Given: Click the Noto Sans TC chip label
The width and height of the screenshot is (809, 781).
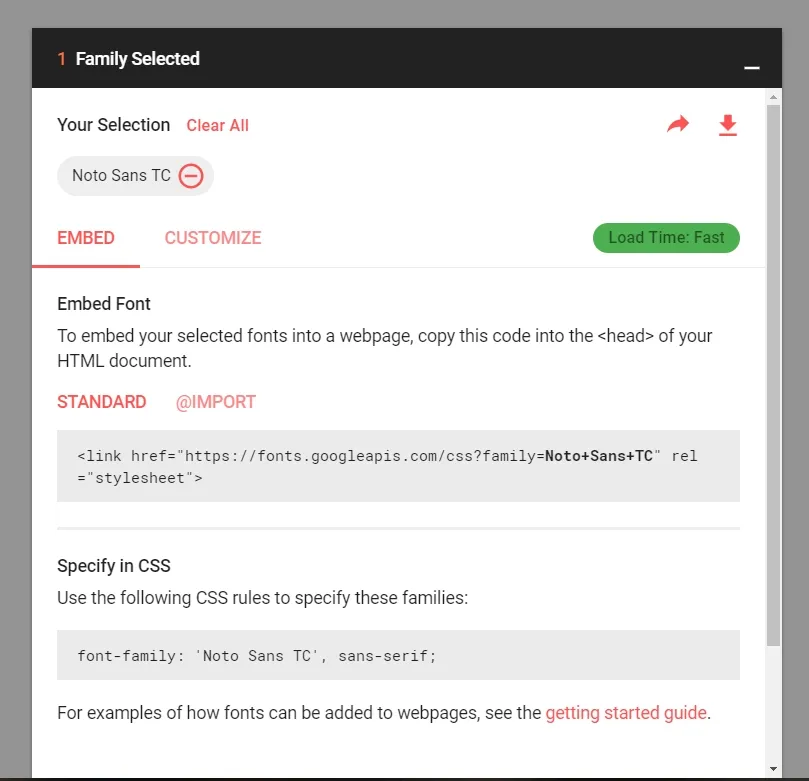Looking at the screenshot, I should [121, 175].
